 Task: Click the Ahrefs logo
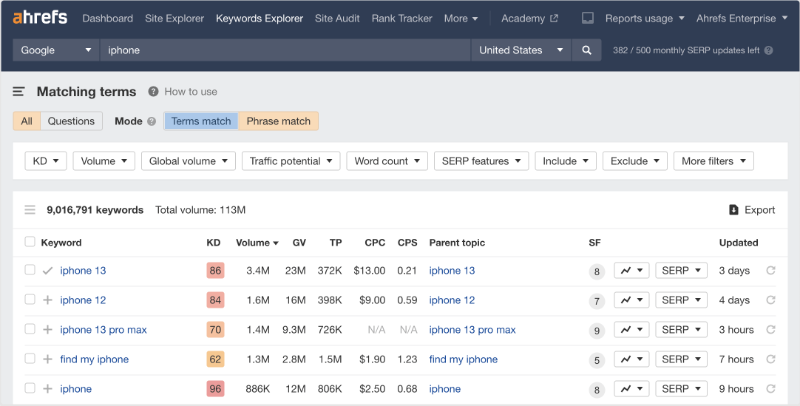(40, 18)
